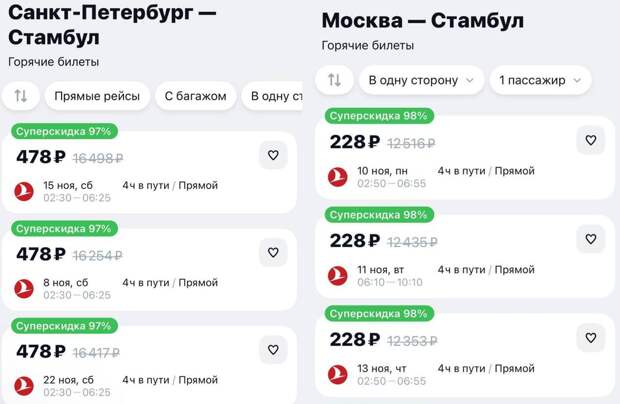Click the «Москва — Стамбул» heading
Image resolution: width=620 pixels, height=404 pixels.
pyautogui.click(x=423, y=21)
